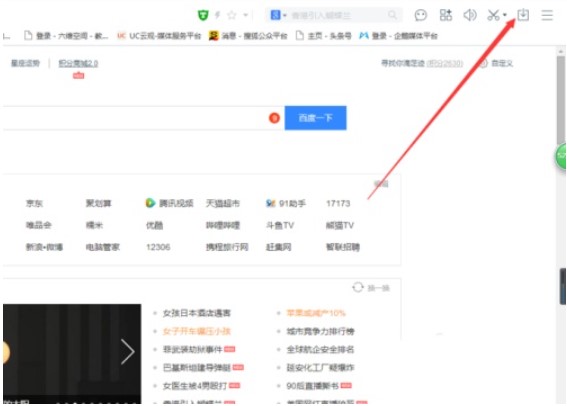Open the 企鹅媒体平台 login bookmark
This screenshot has height=406, width=567.
398,36
